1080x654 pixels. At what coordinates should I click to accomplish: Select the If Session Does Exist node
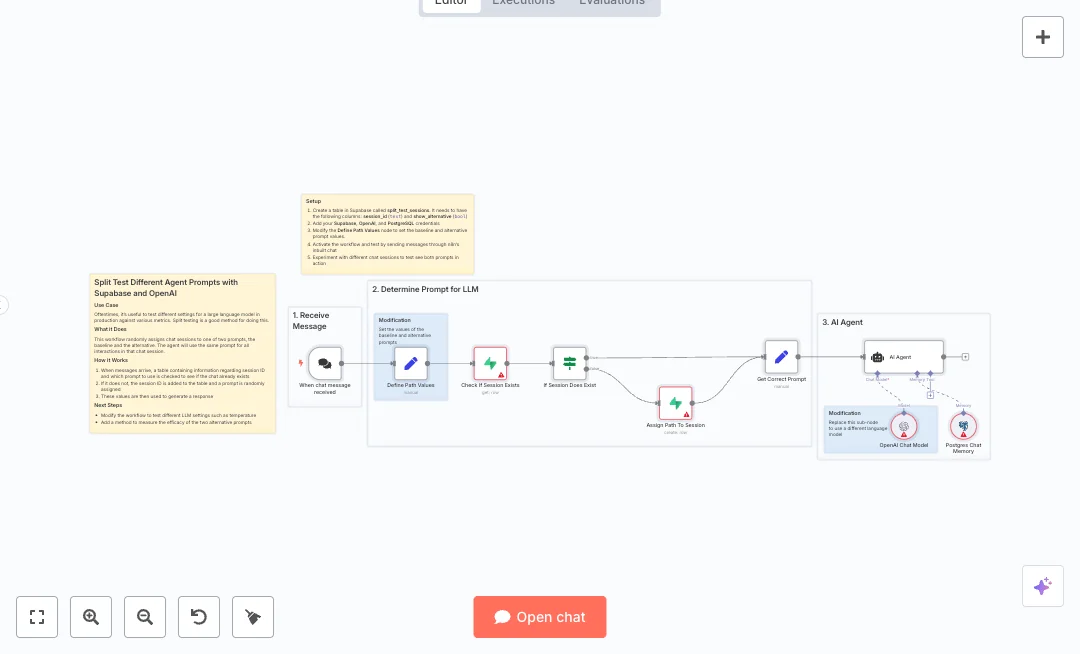click(569, 363)
